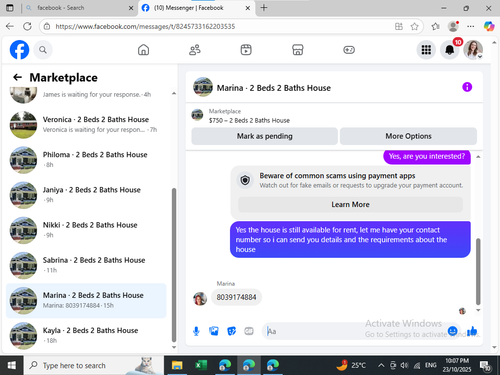Open Nikki's 2 Beds 2 Baths House chat
Image resolution: width=500 pixels, height=375 pixels.
coord(87,230)
